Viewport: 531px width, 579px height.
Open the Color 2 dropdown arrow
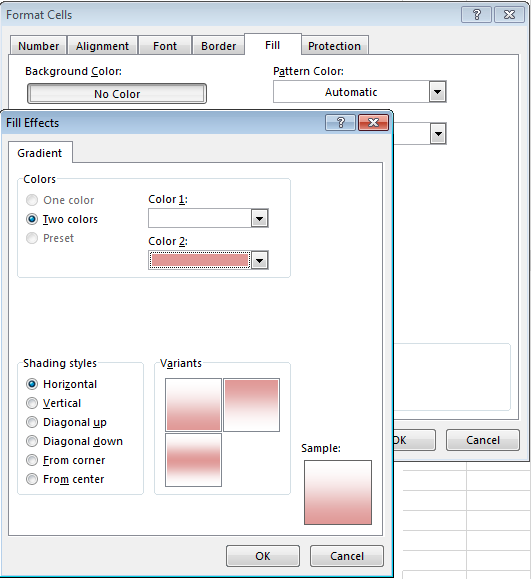pyautogui.click(x=260, y=260)
